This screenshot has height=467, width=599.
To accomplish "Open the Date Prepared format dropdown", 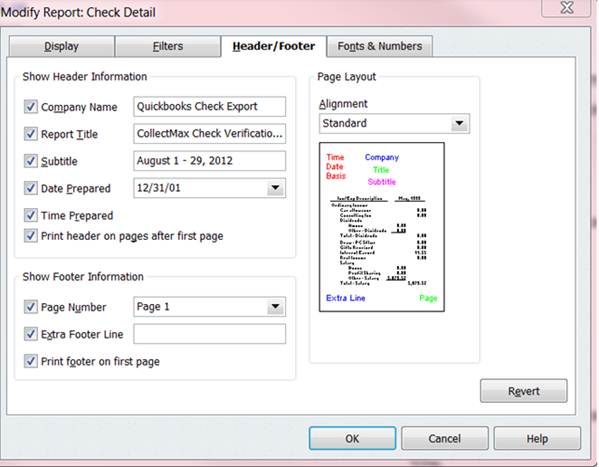I will 275,188.
